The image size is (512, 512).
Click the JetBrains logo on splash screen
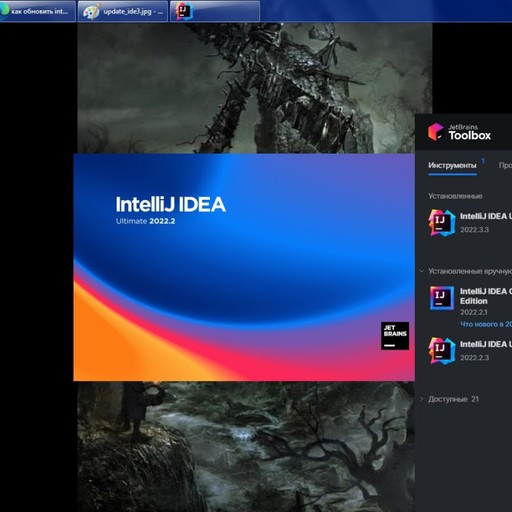395,336
